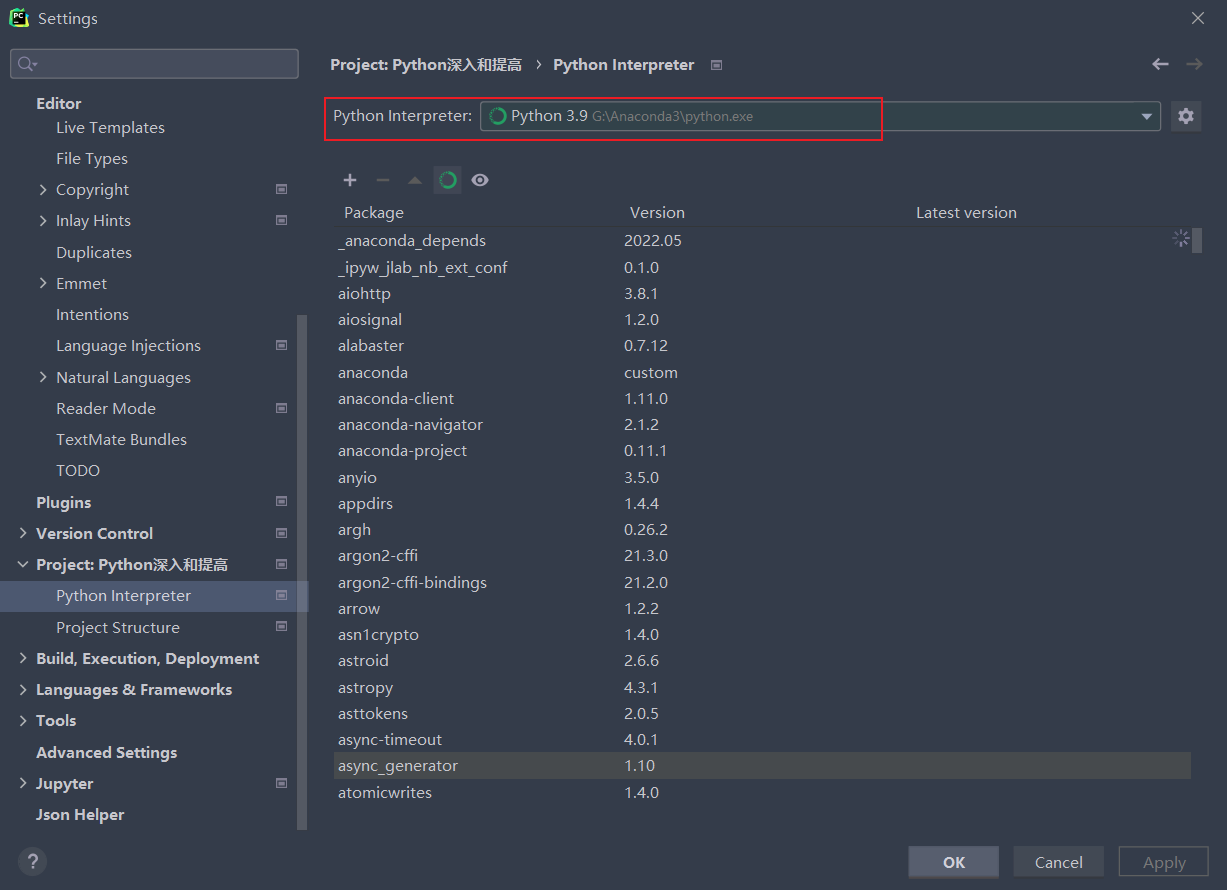Image resolution: width=1227 pixels, height=890 pixels.
Task: Expand the Copyright tree node
Action: (x=43, y=189)
